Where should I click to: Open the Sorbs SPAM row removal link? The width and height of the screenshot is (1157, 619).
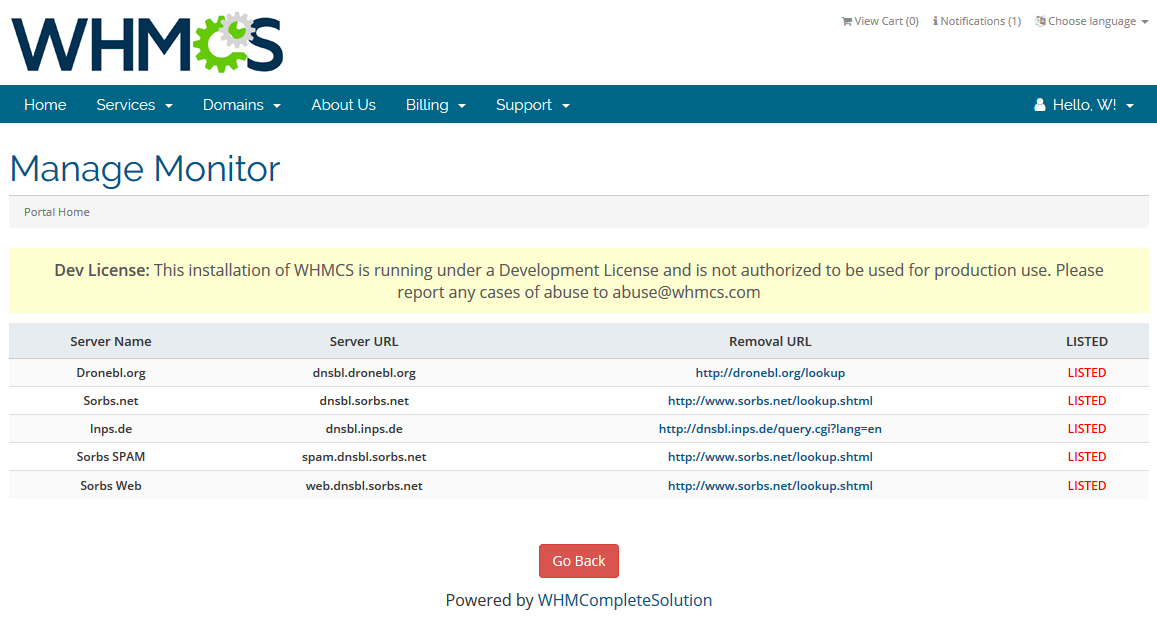tap(770, 457)
